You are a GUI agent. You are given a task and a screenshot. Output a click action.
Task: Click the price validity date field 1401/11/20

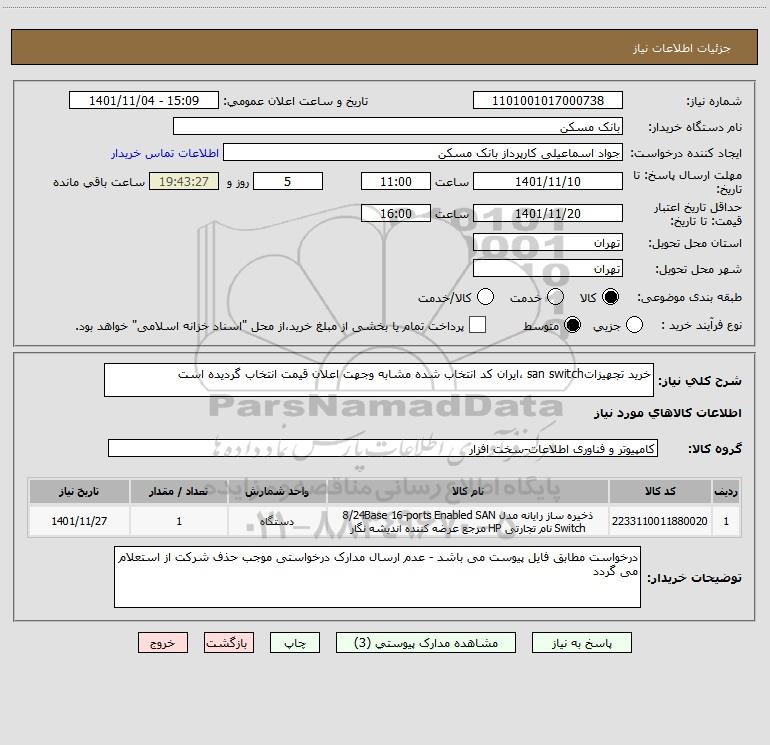click(x=547, y=213)
